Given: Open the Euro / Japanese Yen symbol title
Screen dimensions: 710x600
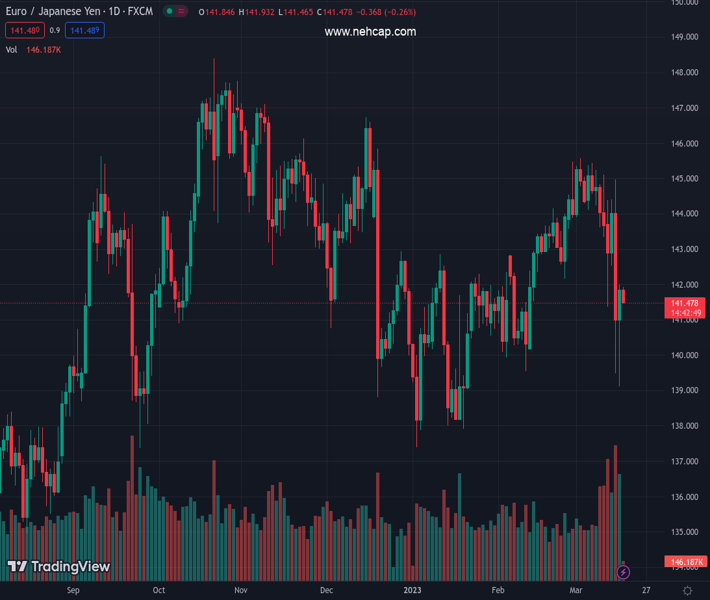Looking at the screenshot, I should tap(76, 12).
